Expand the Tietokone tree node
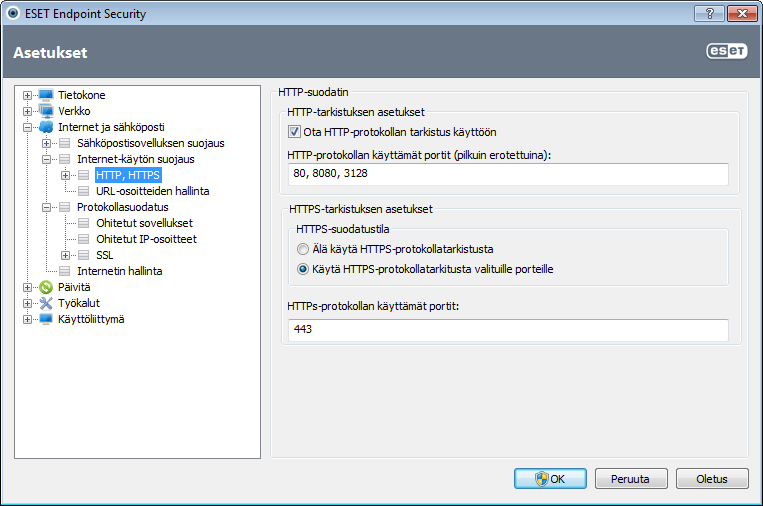 (x=27, y=95)
